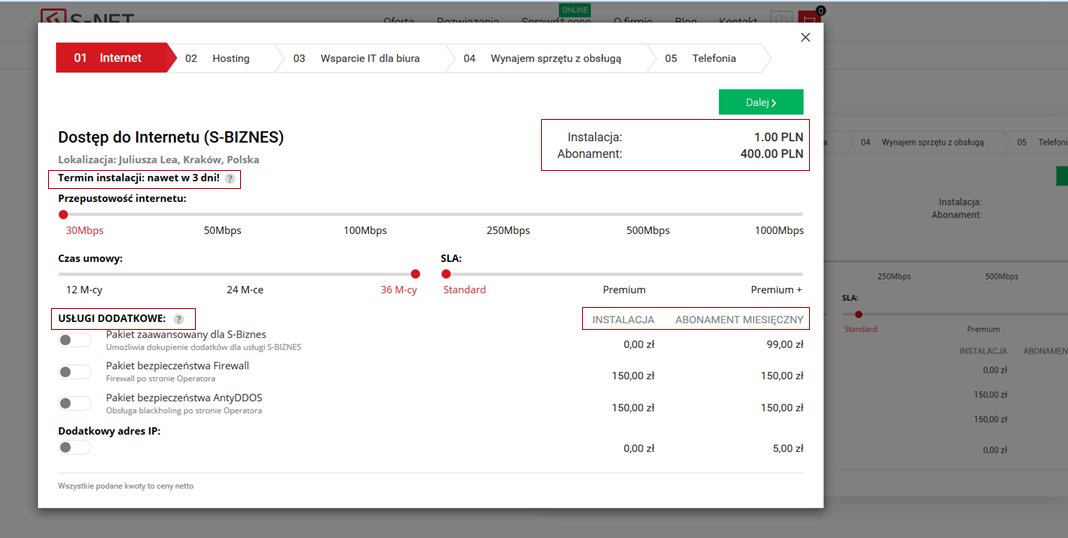This screenshot has height=538, width=1068.
Task: Click 500Mbps label in the background page
Action: (1001, 276)
